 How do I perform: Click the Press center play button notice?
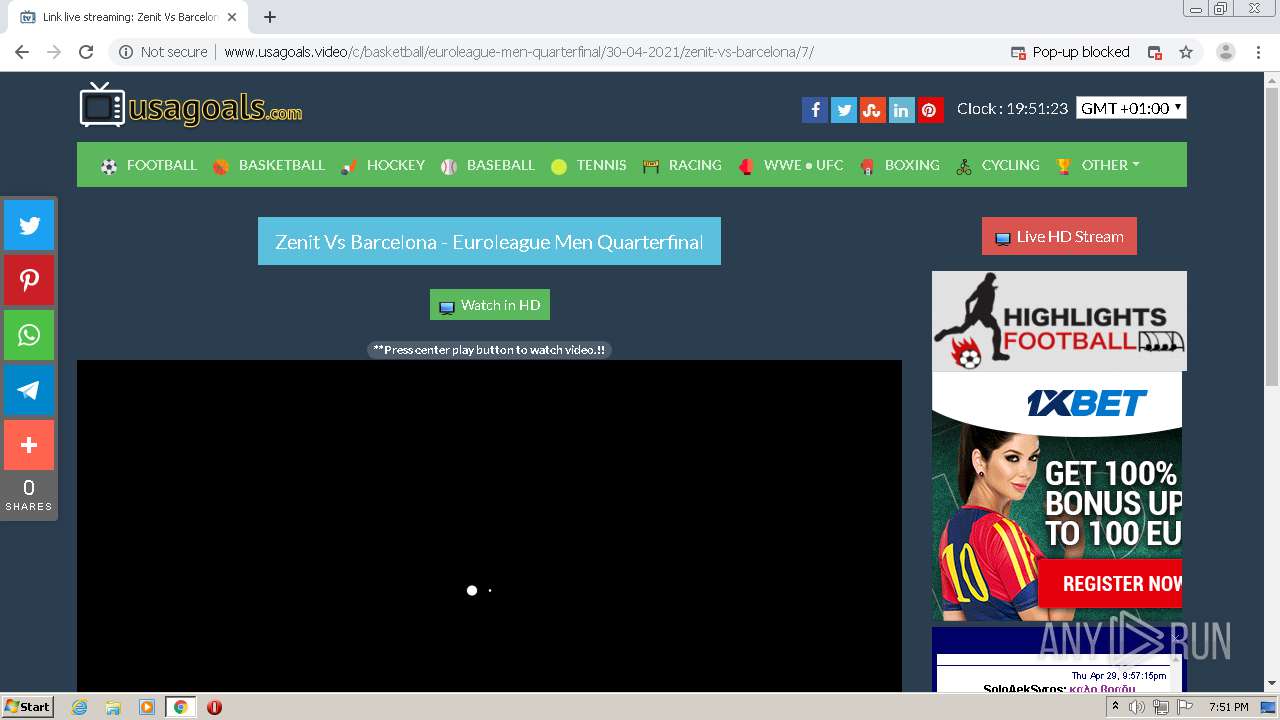coord(489,350)
